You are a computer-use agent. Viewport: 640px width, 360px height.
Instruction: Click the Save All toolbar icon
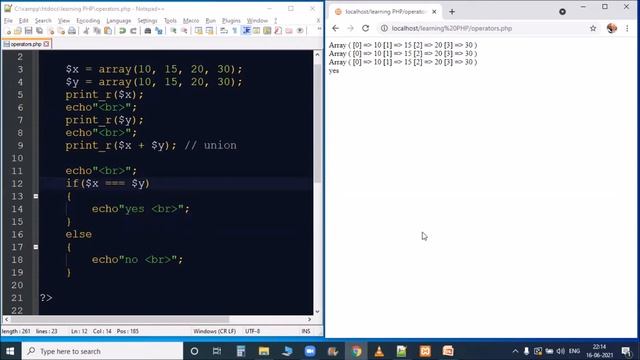(40, 31)
